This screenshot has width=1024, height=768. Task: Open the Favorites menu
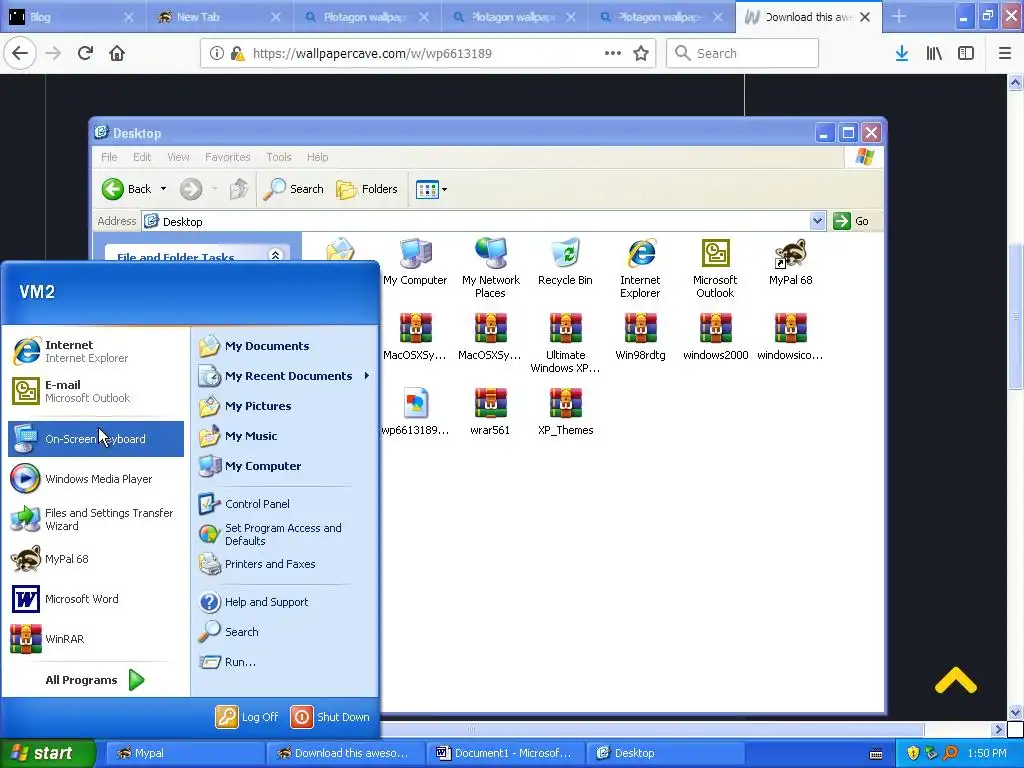pos(227,157)
